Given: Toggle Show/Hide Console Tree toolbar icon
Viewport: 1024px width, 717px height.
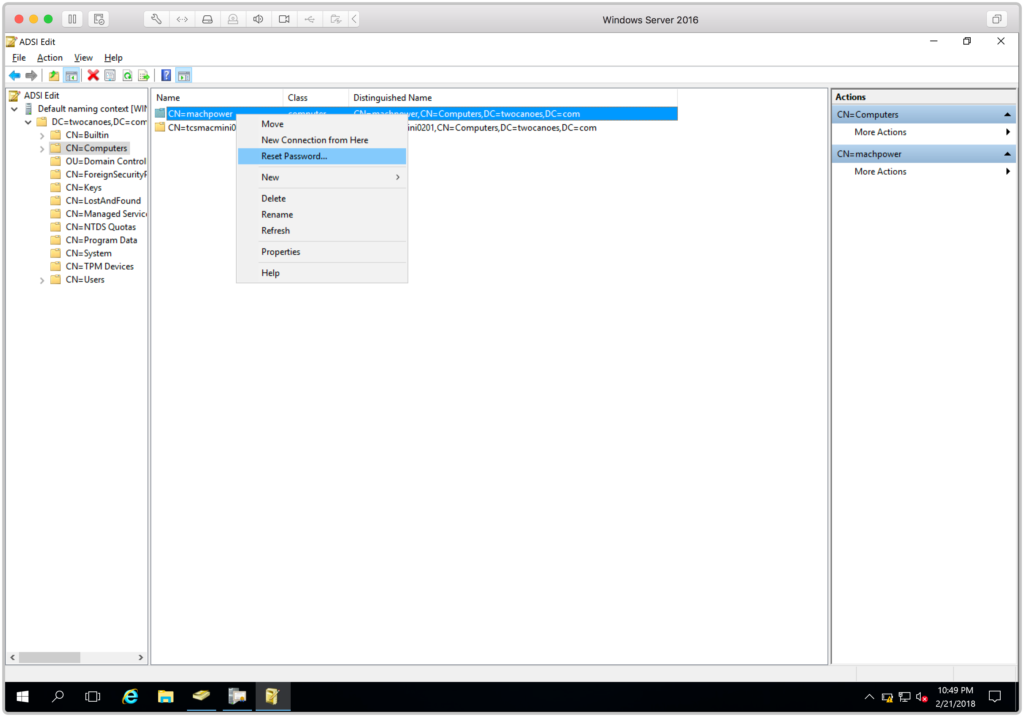Looking at the screenshot, I should (x=71, y=76).
